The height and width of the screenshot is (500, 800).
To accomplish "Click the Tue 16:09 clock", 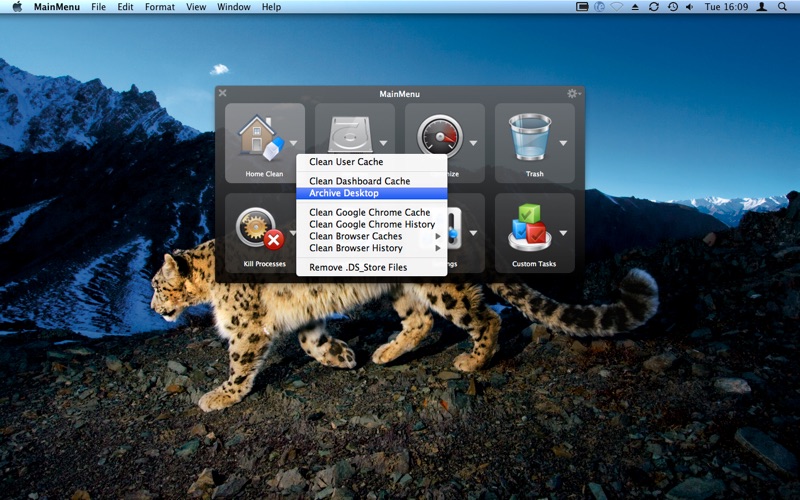I will click(726, 7).
